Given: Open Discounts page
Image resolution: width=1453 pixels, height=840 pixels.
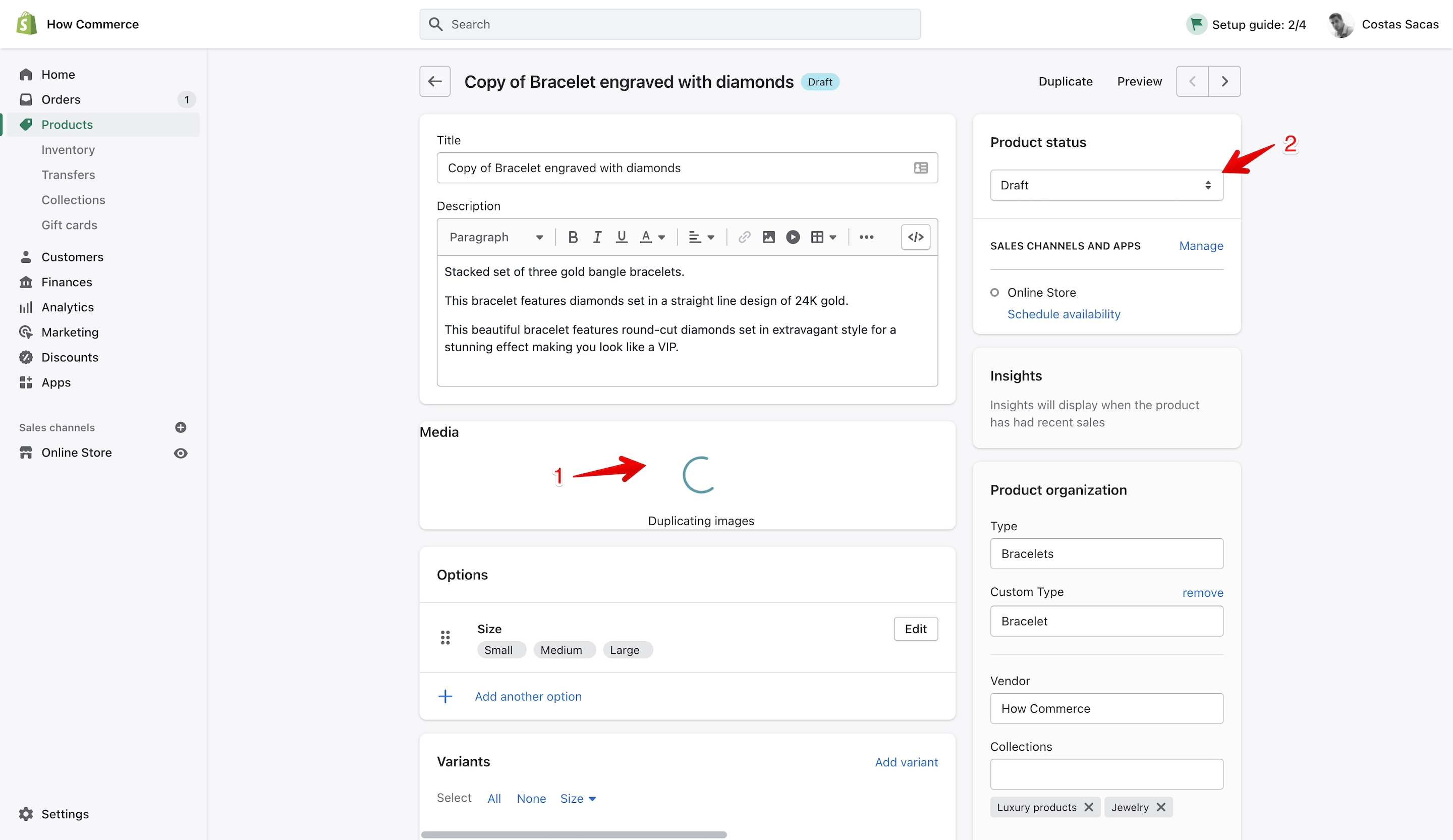Looking at the screenshot, I should (x=70, y=357).
